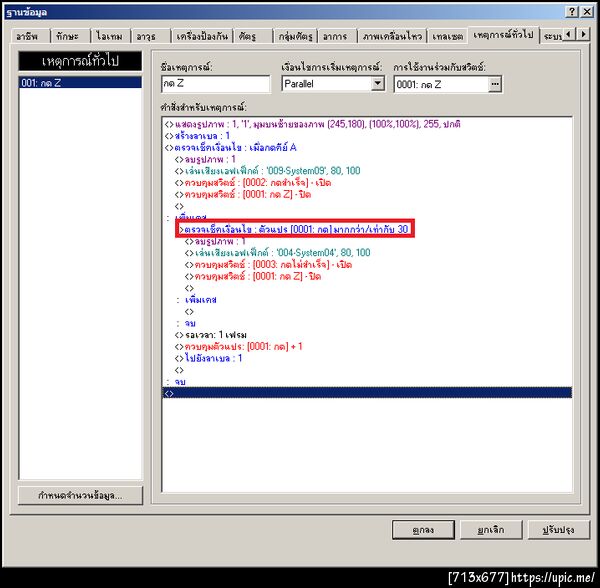Switch to the อาวุธ tab

(150, 36)
